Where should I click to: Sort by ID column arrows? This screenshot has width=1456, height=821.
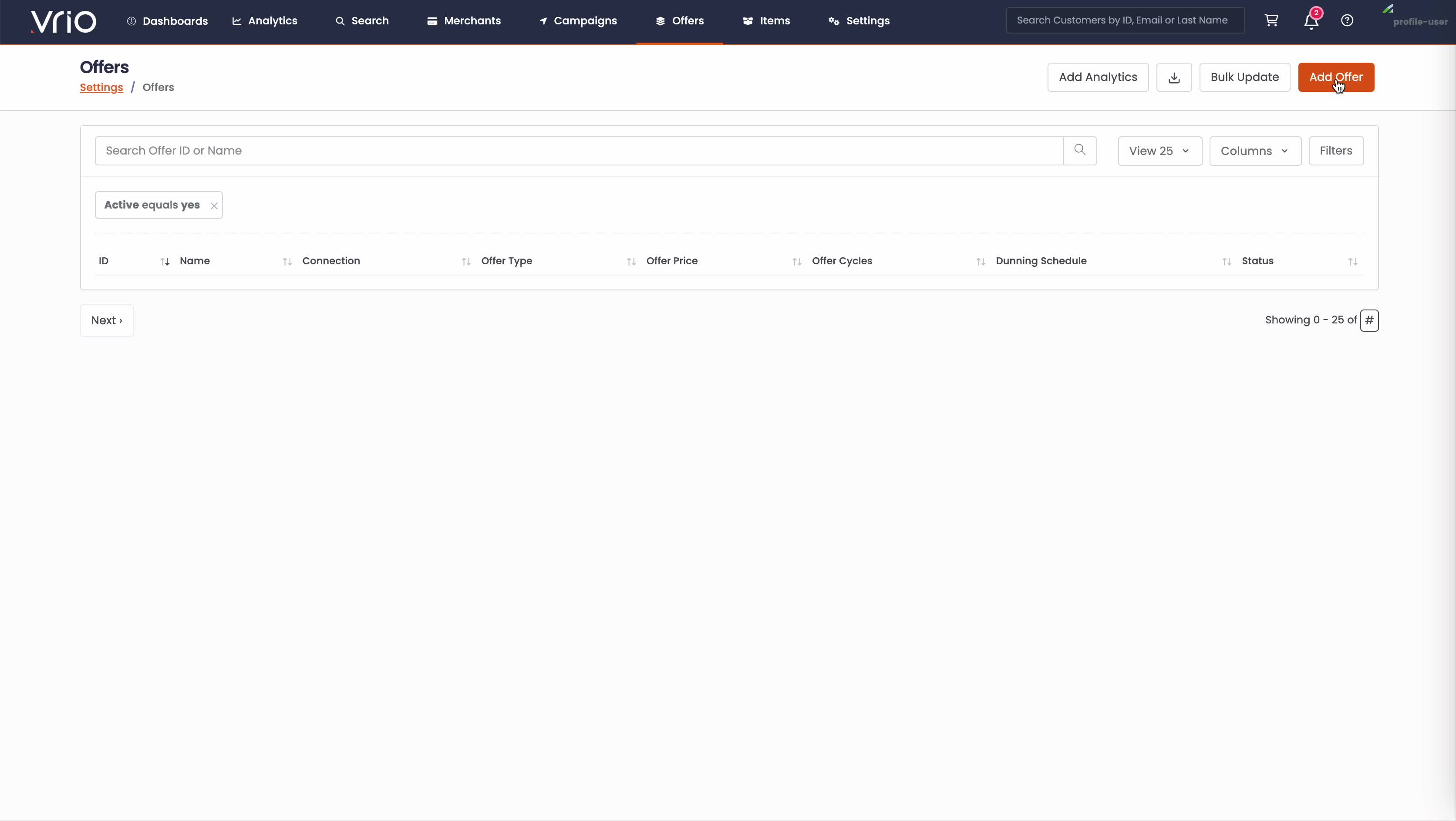tap(165, 262)
